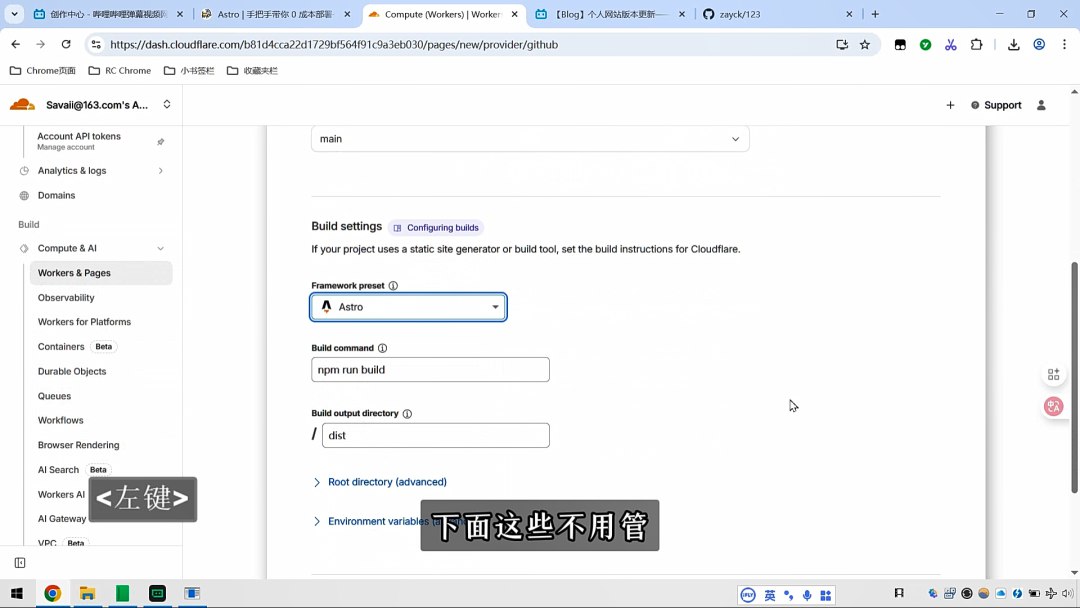
Task: Open Durable Objects in sidebar
Action: pyautogui.click(x=72, y=371)
